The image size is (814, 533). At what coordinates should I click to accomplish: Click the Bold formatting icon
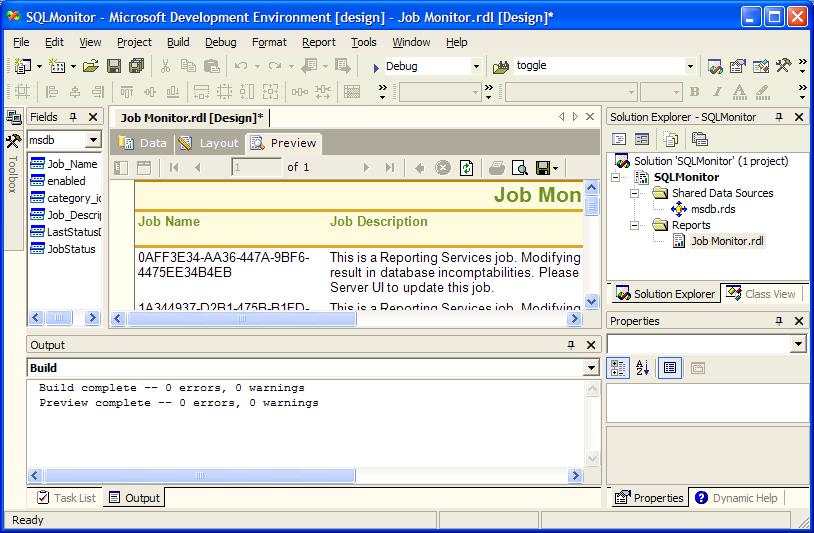(x=695, y=92)
